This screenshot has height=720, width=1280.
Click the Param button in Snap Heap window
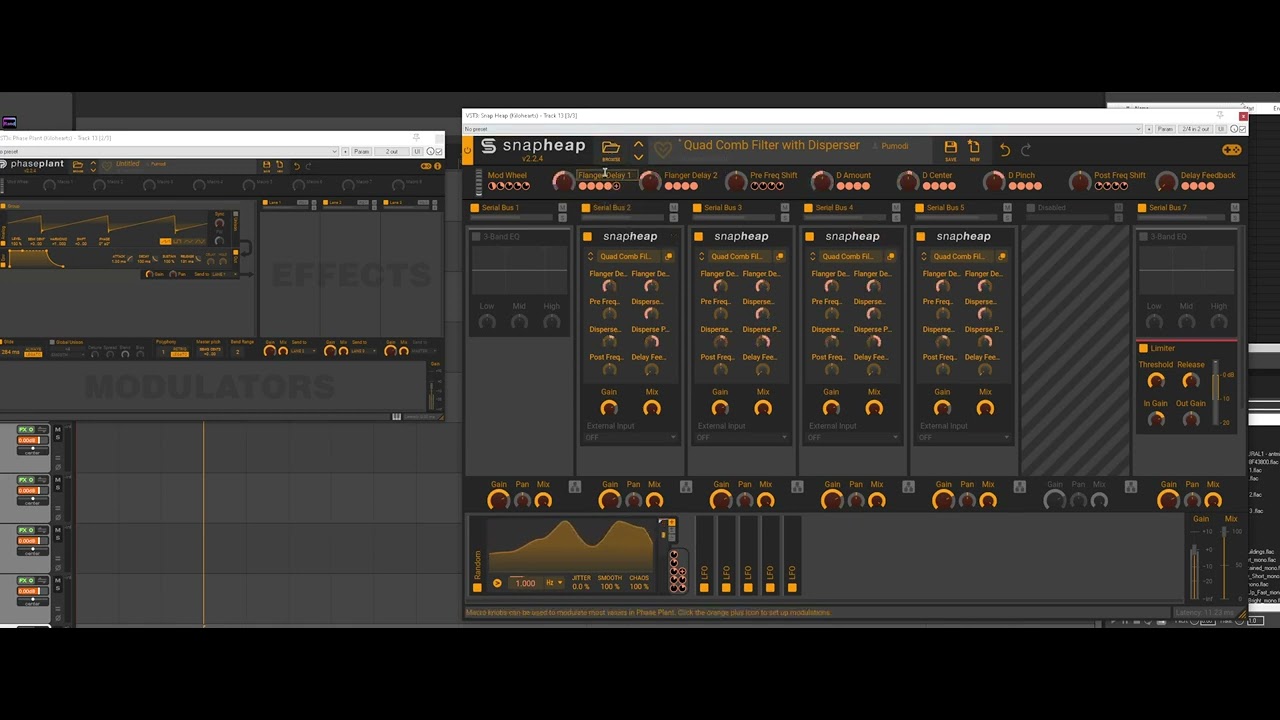(x=1165, y=129)
